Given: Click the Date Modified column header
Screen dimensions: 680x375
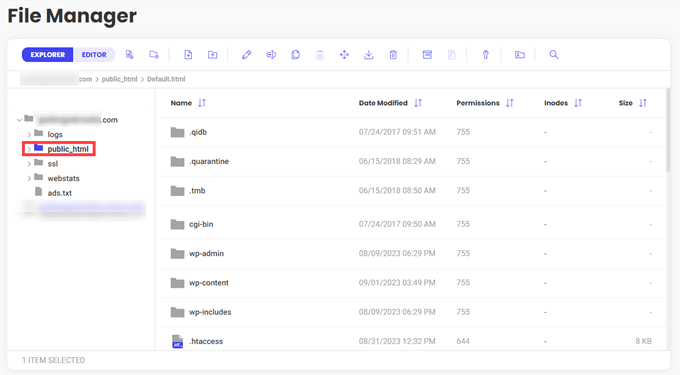Looking at the screenshot, I should [383, 103].
